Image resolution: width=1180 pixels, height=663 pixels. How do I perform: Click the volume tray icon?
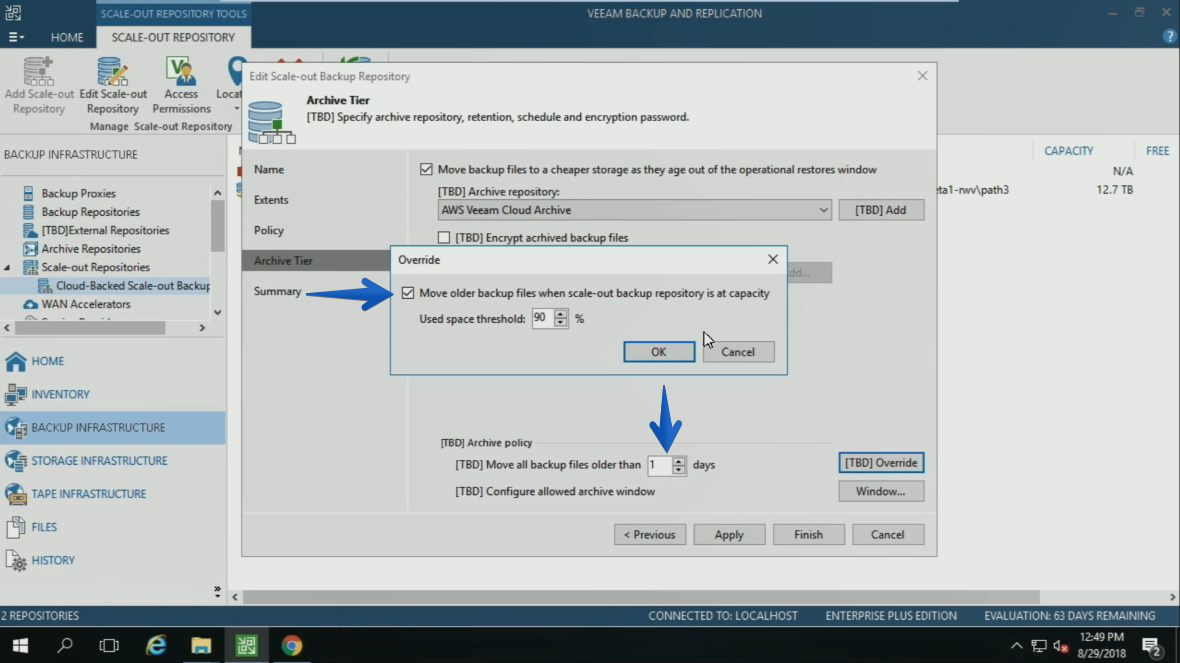coord(1061,646)
